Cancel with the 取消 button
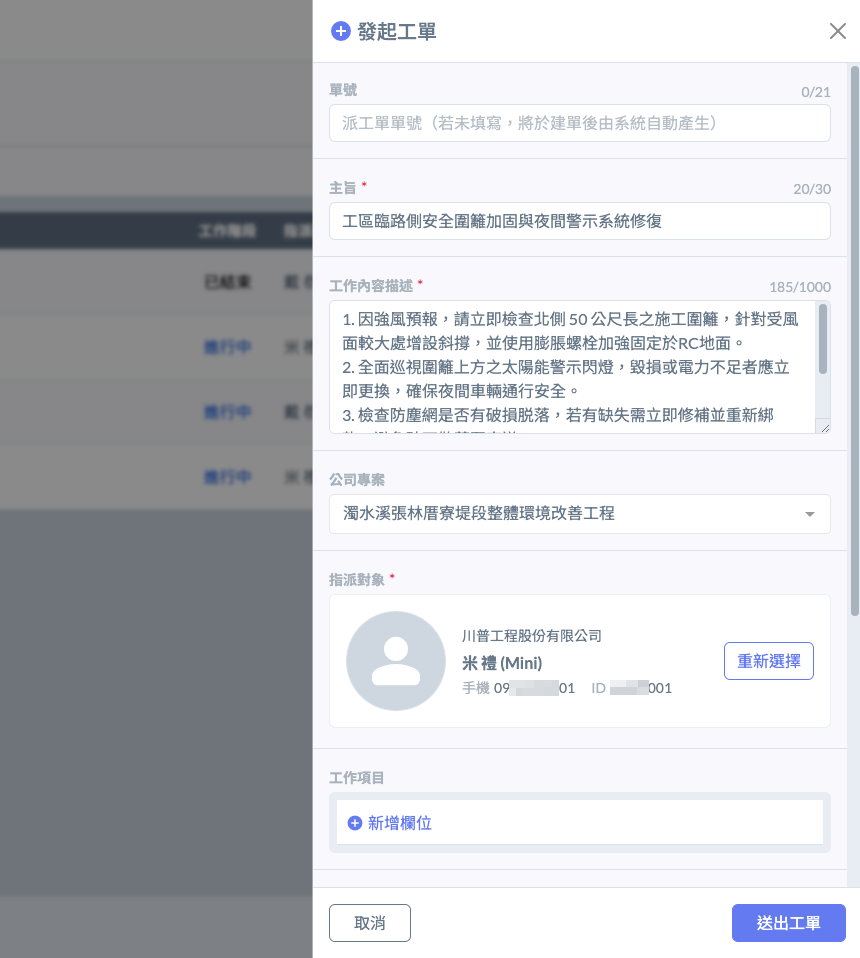 pos(370,923)
